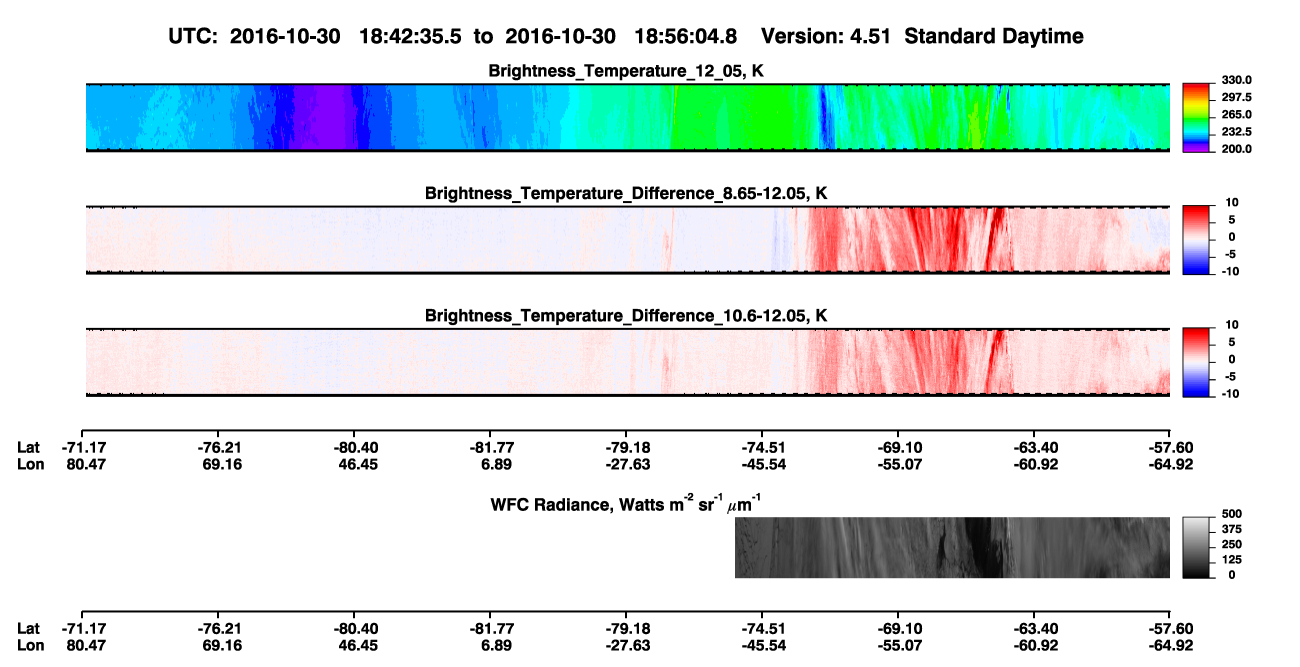This screenshot has width=1300, height=667.
Task: Click the 'Lon' label below WFC Radiance panel
Action: point(29,644)
